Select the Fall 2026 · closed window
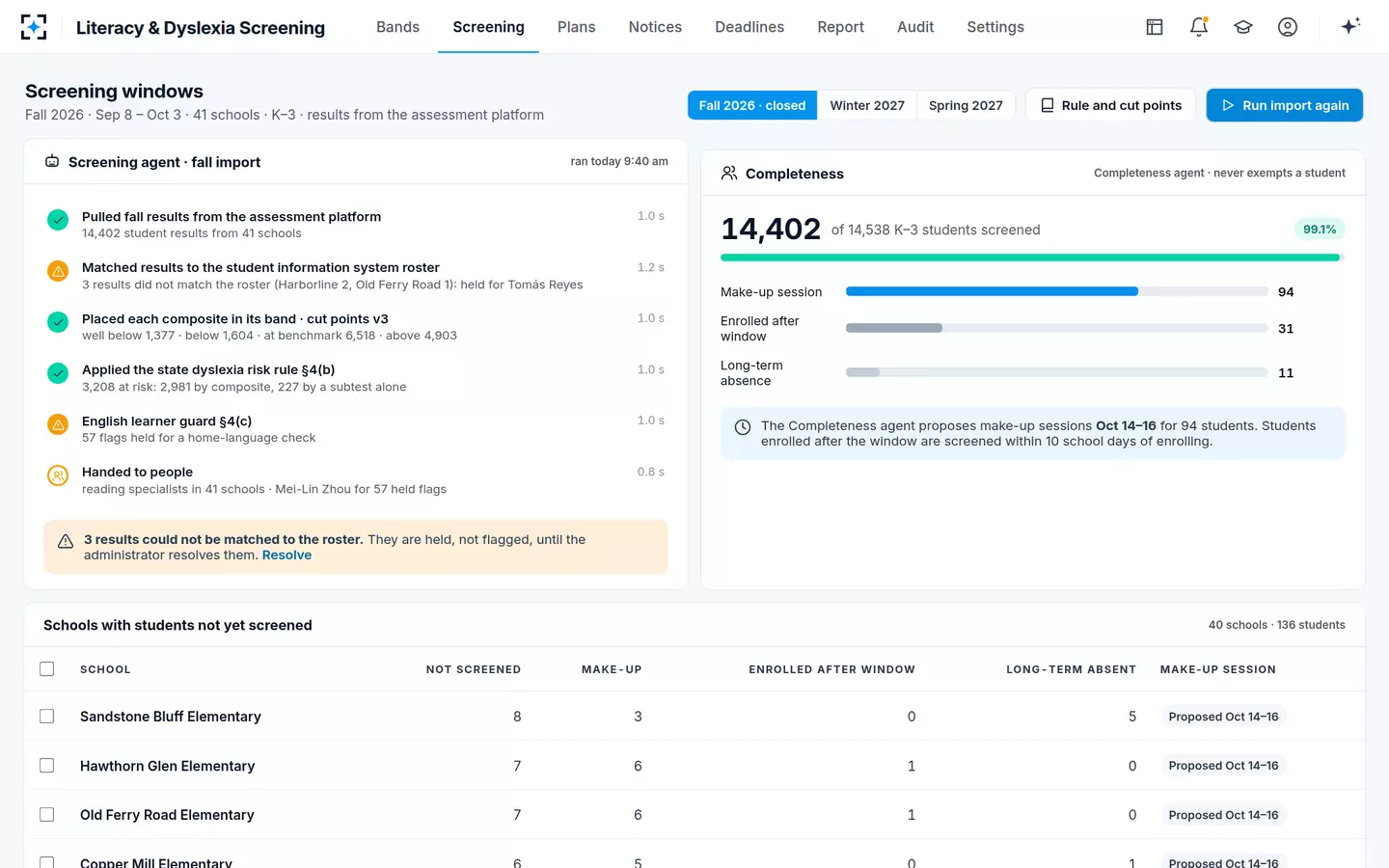Viewport: 1389px width, 868px height. (752, 105)
